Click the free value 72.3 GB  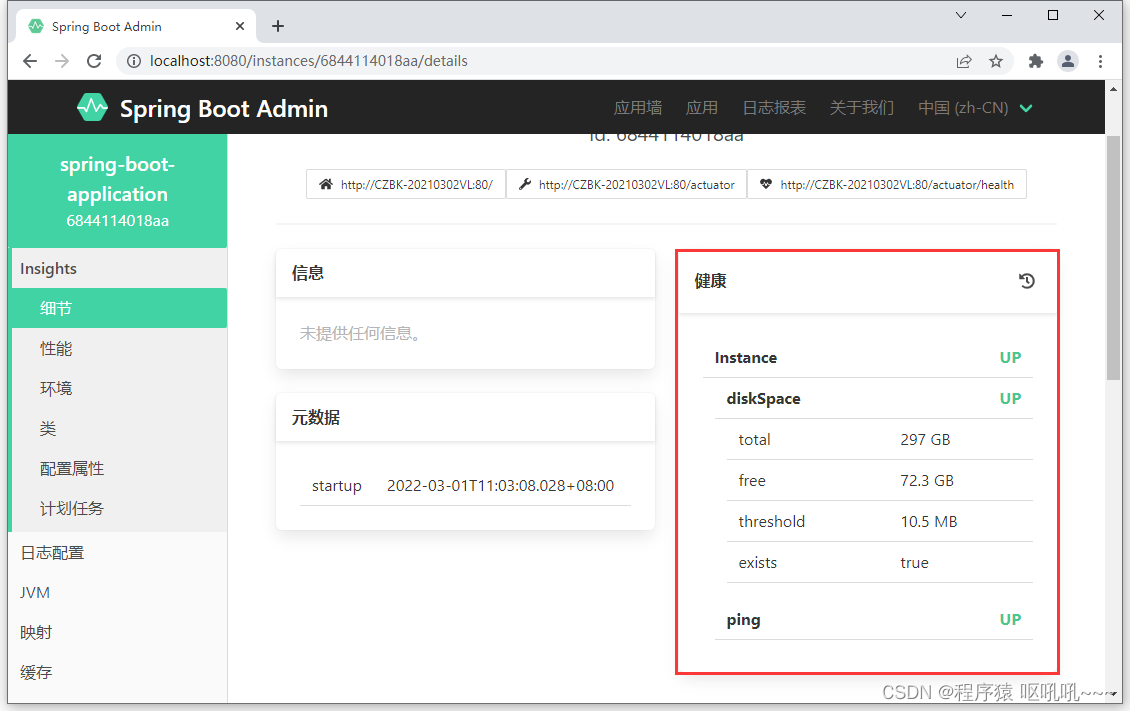[x=927, y=481]
